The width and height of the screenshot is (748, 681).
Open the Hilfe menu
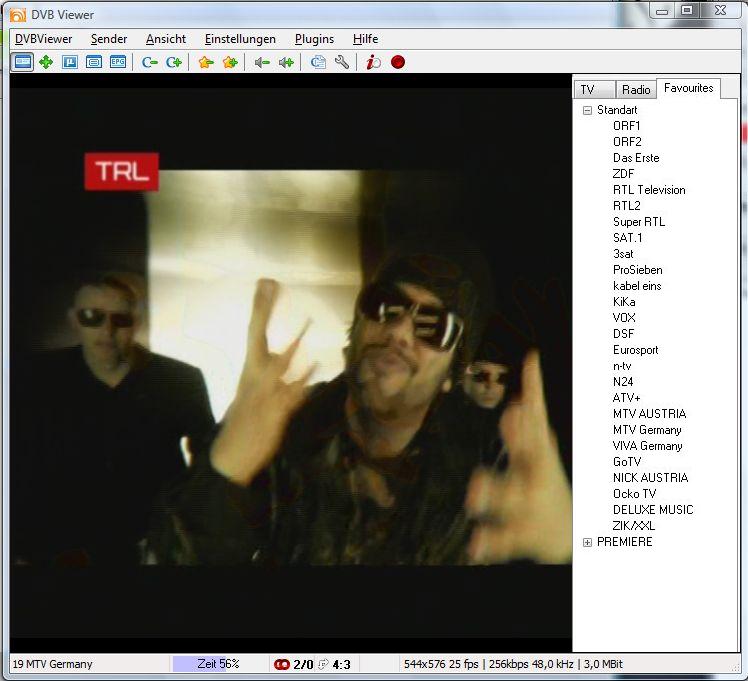click(x=365, y=39)
